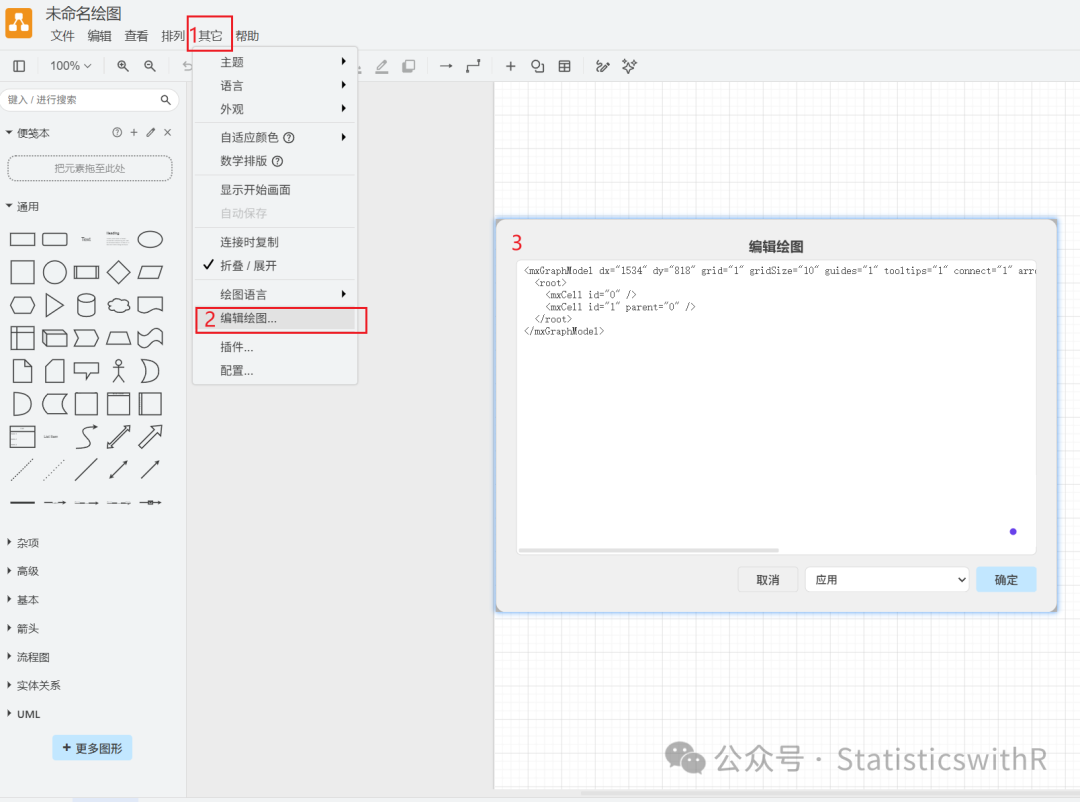Click the insert table icon in toolbar

(565, 66)
